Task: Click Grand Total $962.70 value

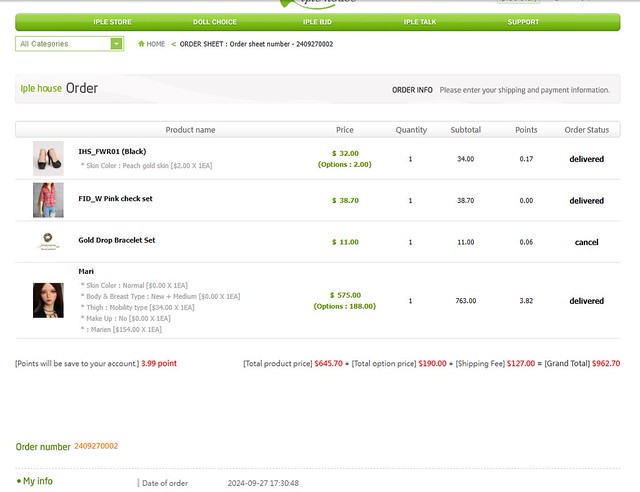Action: [x=606, y=363]
